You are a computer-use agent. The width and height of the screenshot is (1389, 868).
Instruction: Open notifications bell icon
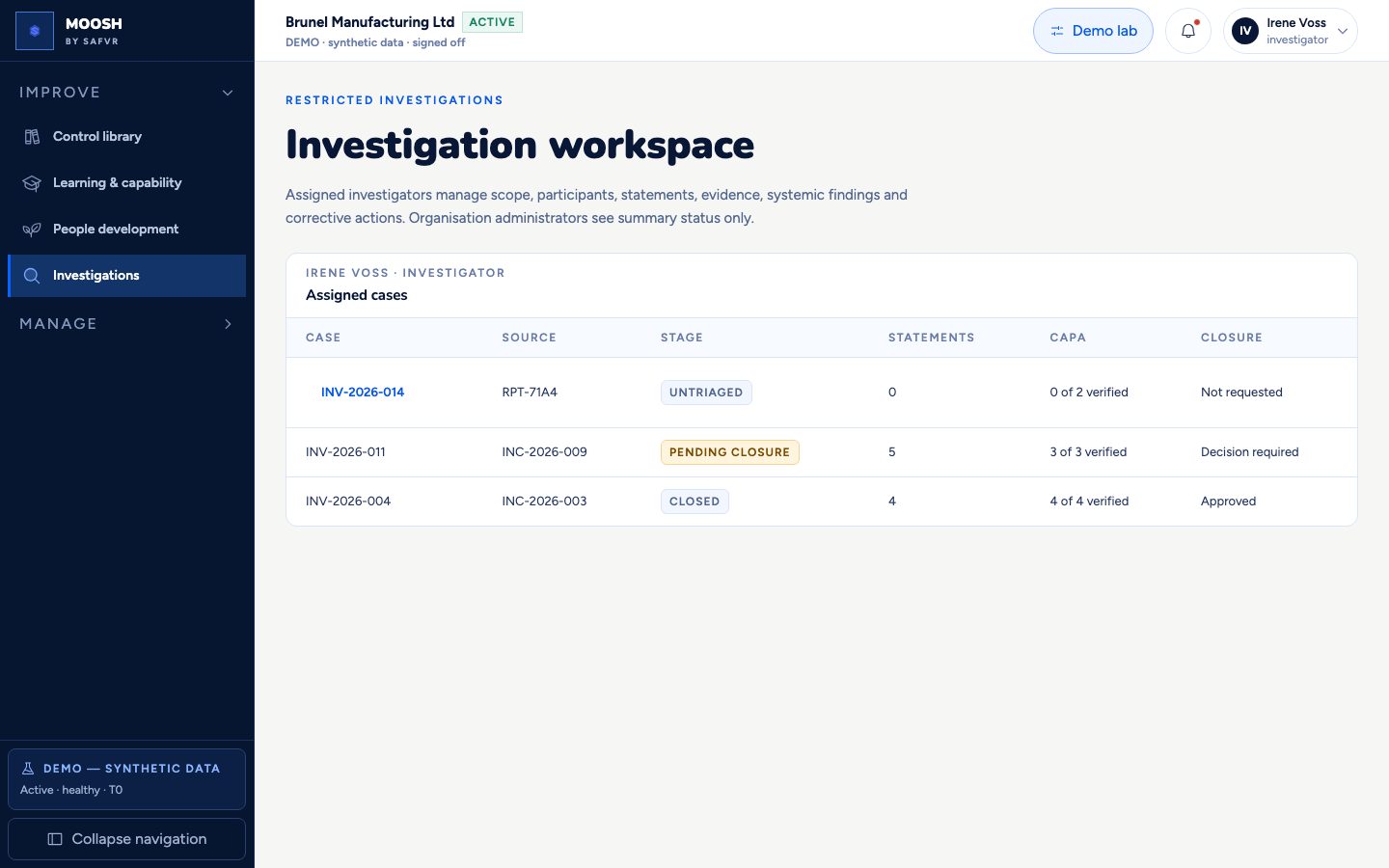click(1188, 31)
